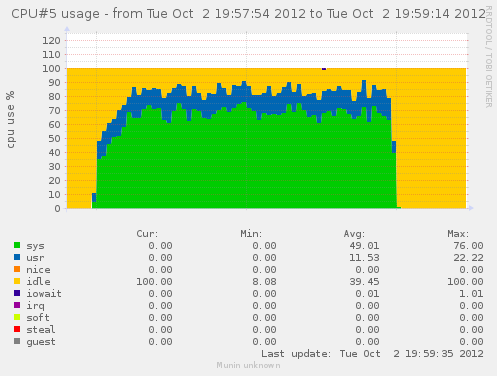Click the Cur column header
The height and width of the screenshot is (376, 497).
pyautogui.click(x=147, y=234)
